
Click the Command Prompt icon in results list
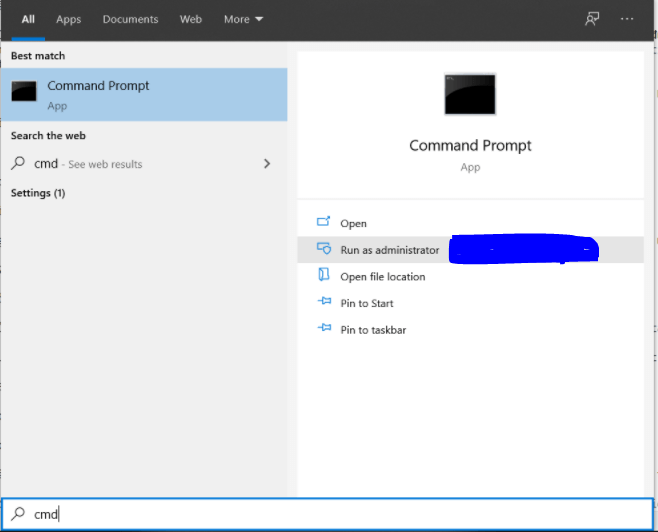pyautogui.click(x=24, y=91)
